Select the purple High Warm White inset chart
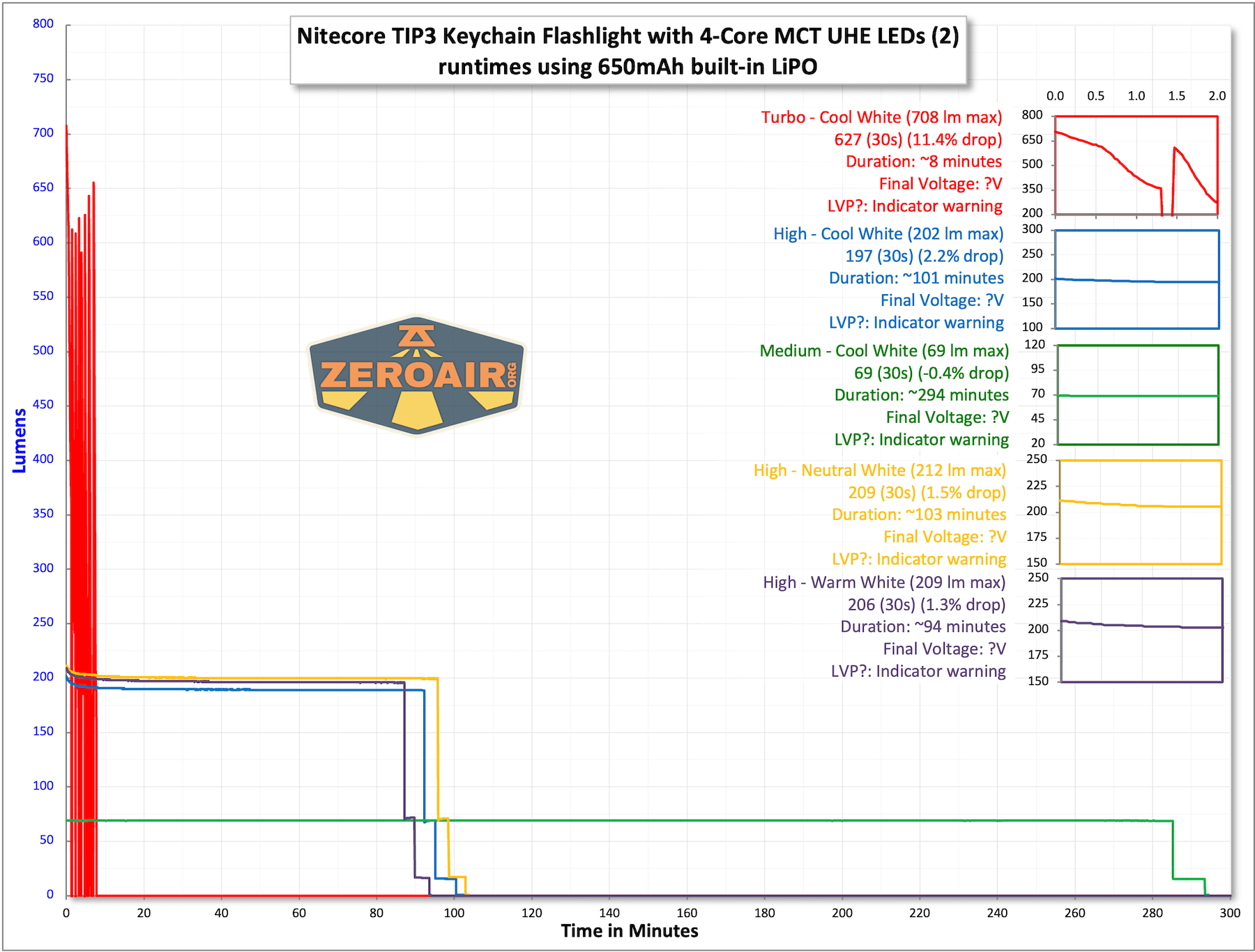Viewport: 1255px width, 952px height. 1141,629
